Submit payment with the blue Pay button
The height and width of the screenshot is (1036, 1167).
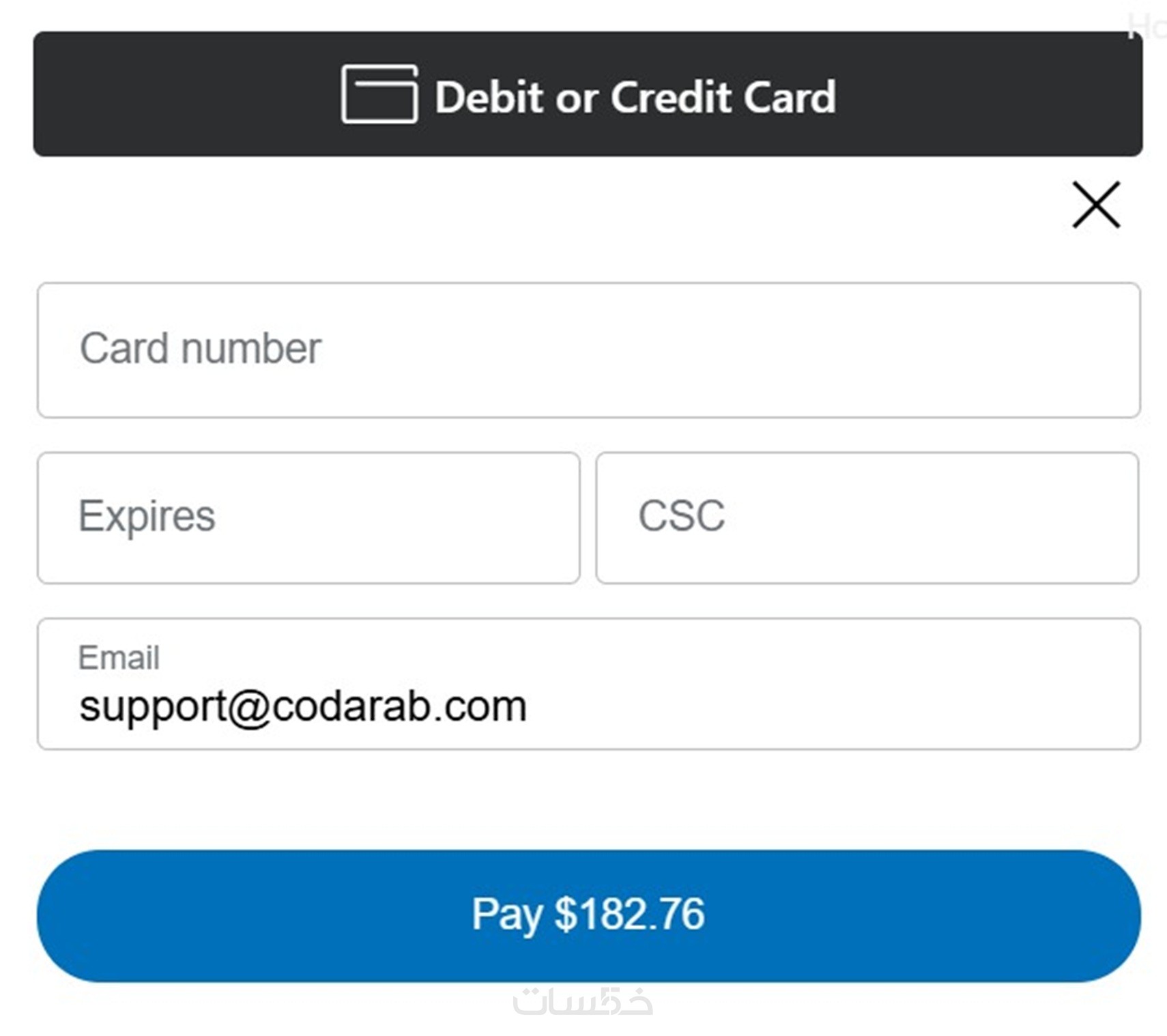(x=588, y=915)
